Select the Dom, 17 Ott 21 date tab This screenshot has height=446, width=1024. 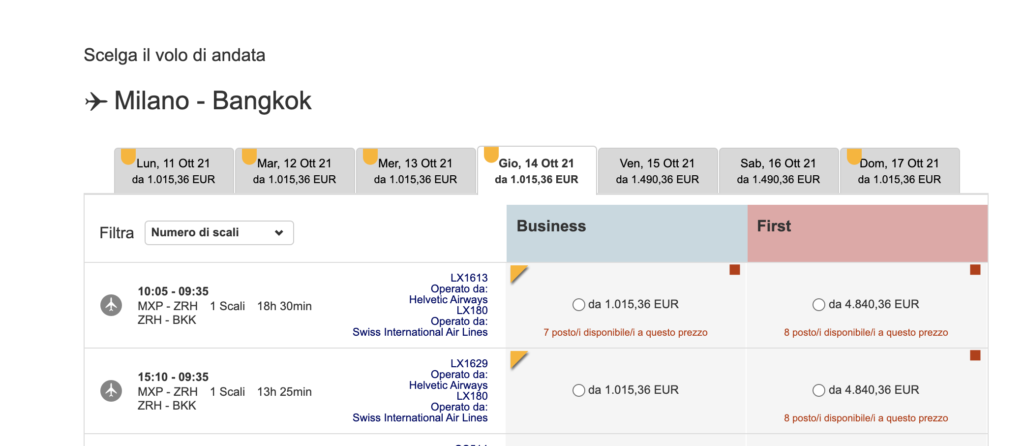[899, 171]
